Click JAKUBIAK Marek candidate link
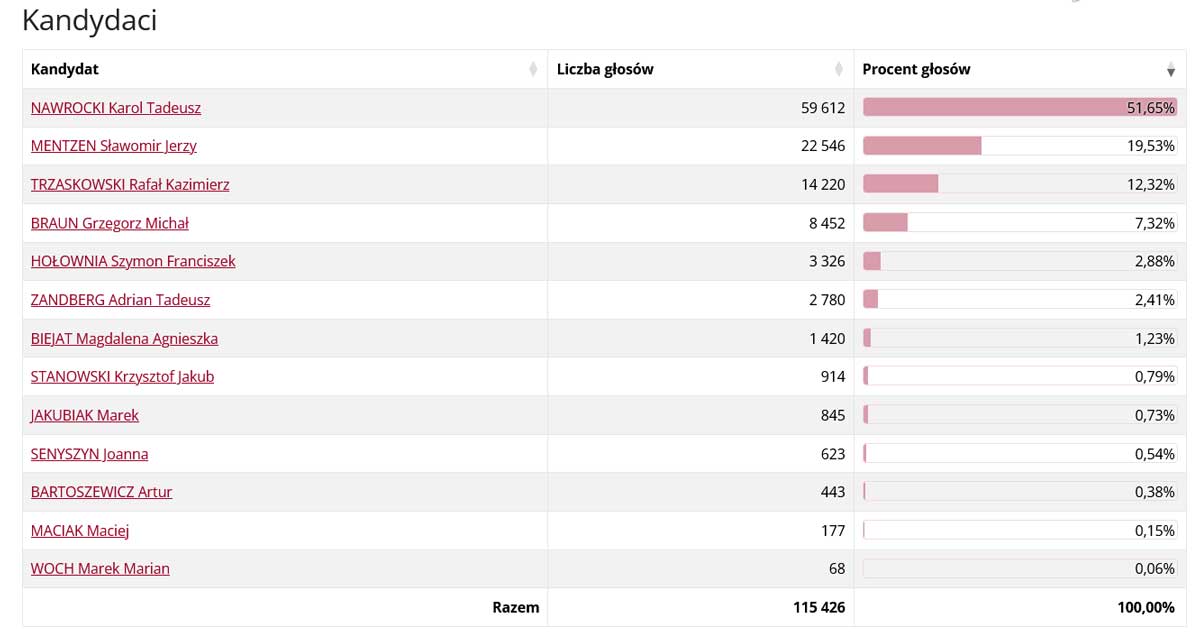The height and width of the screenshot is (641, 1200). 85,415
